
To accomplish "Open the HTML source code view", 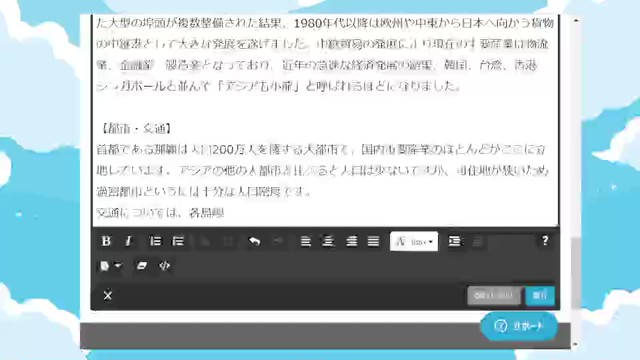I will click(x=164, y=266).
